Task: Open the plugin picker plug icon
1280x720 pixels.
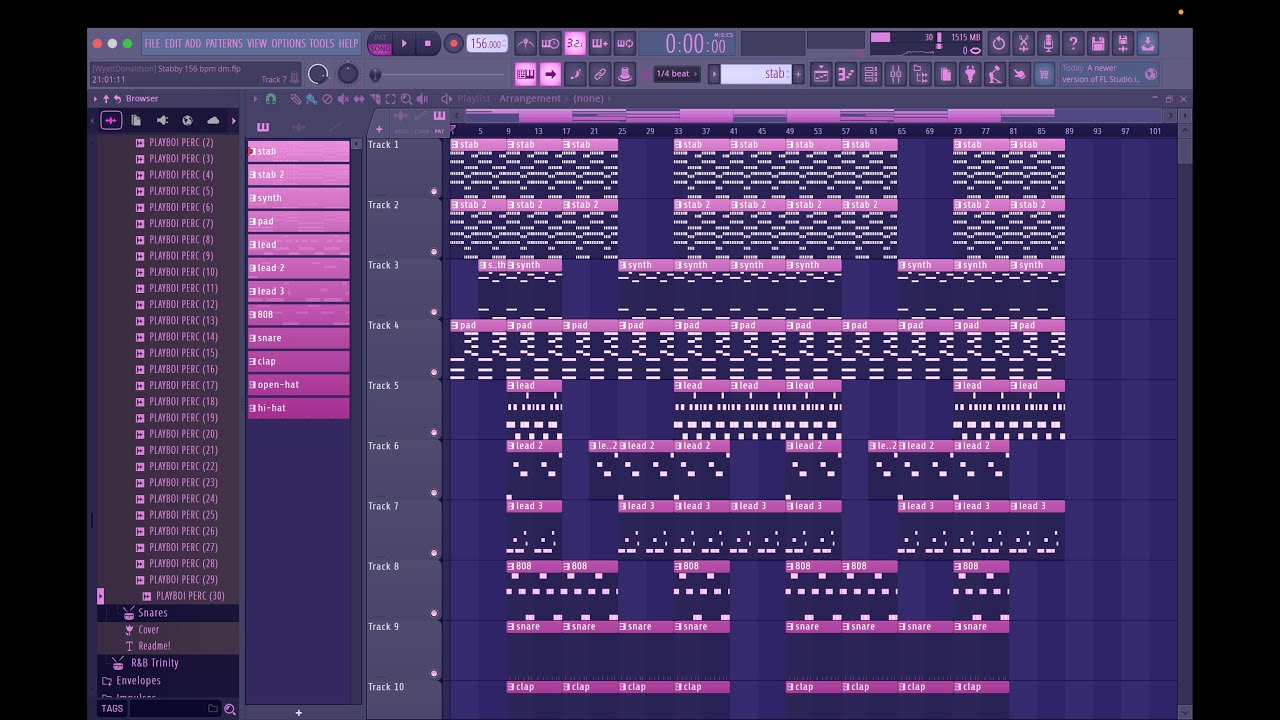Action: point(970,74)
